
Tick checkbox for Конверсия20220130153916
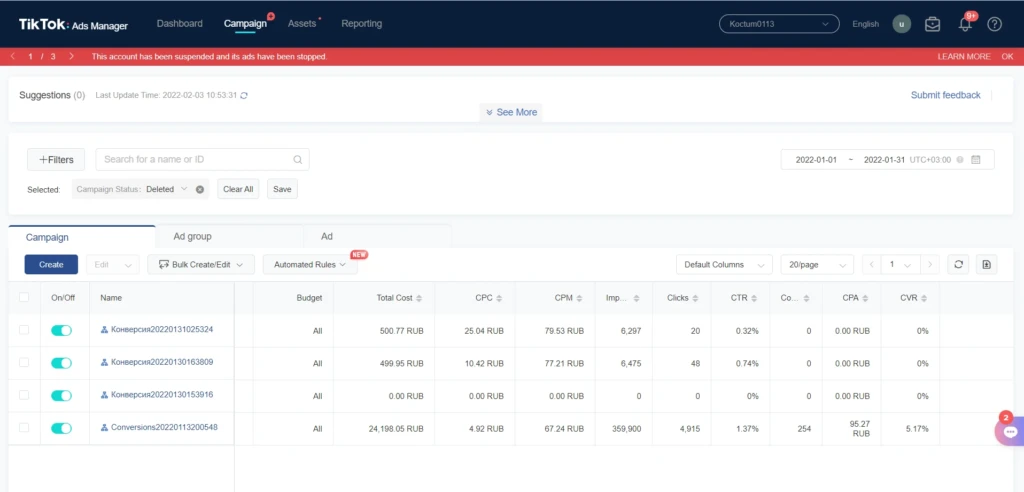pos(24,395)
